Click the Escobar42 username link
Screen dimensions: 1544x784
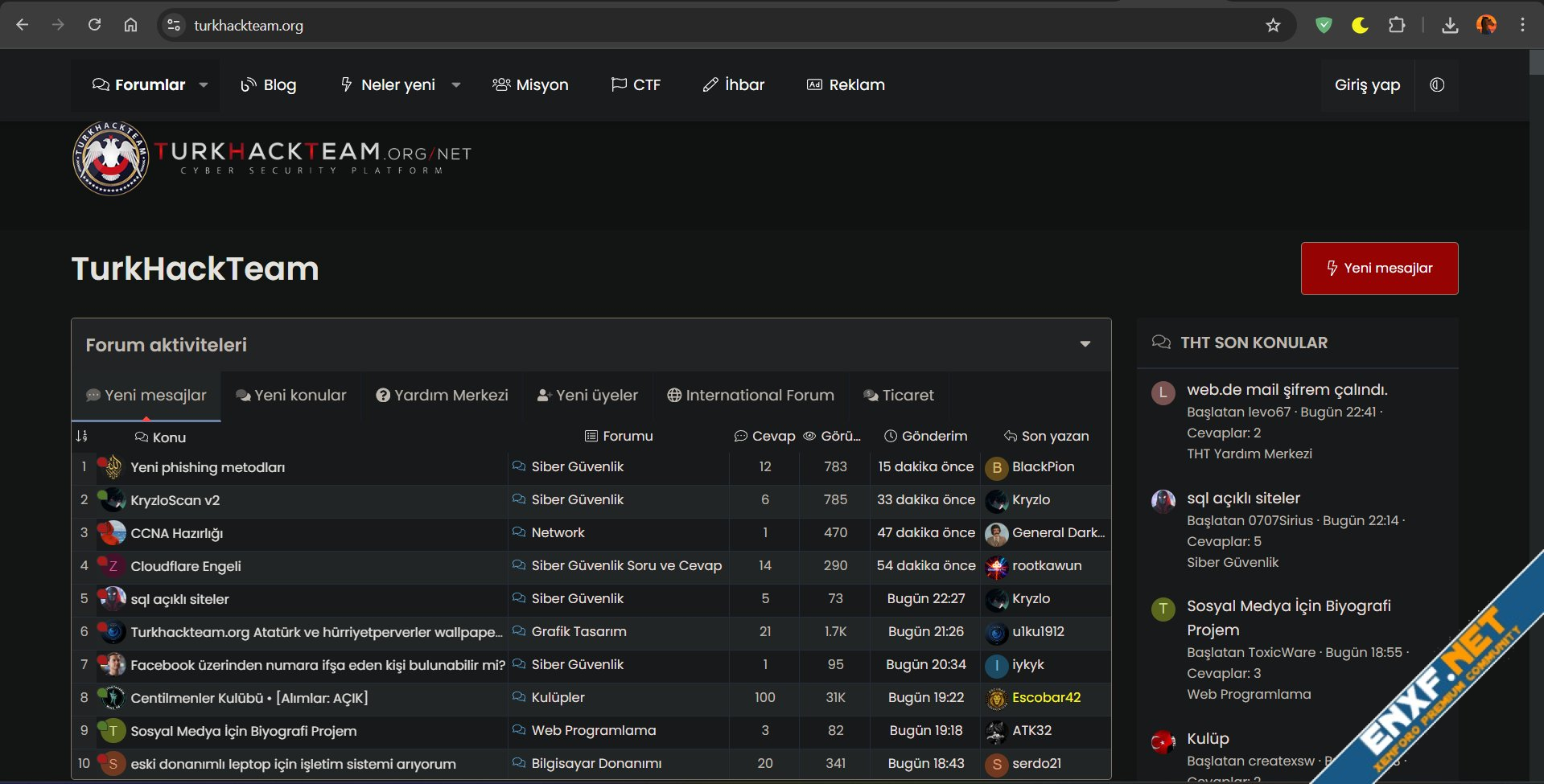[x=1046, y=697]
